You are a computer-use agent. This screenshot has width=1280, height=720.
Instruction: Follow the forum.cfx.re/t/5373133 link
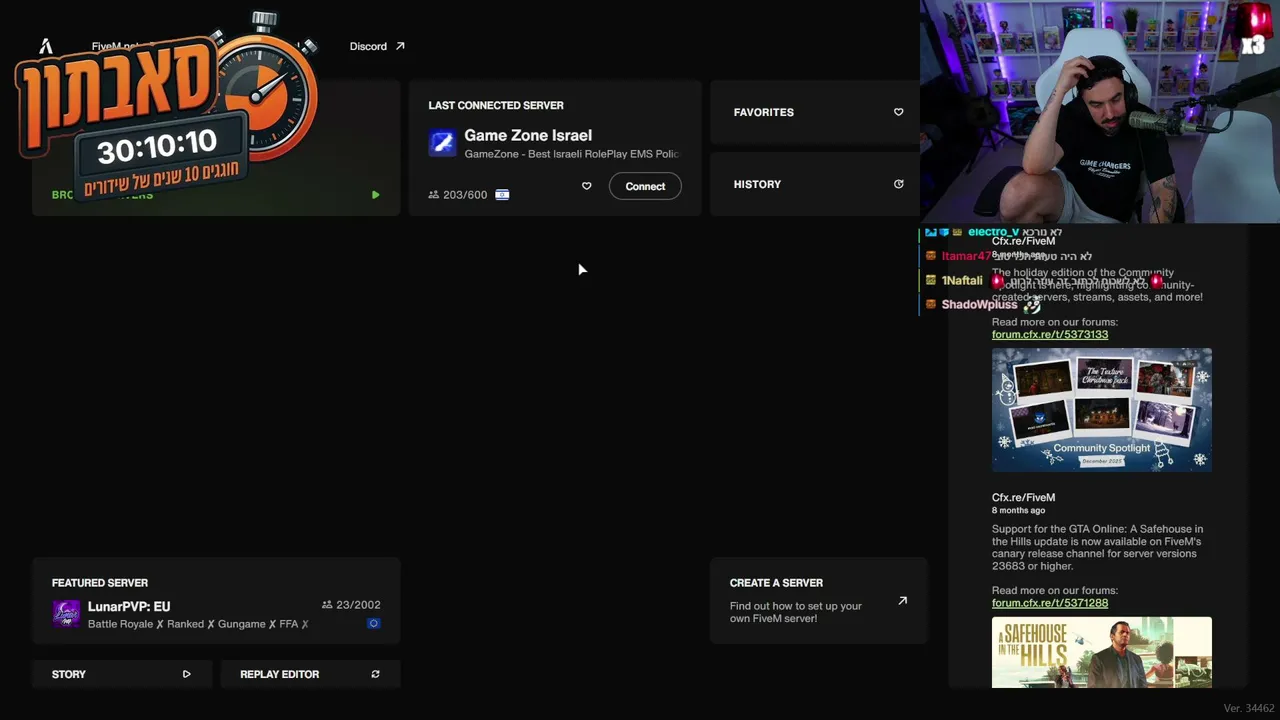click(x=1050, y=335)
